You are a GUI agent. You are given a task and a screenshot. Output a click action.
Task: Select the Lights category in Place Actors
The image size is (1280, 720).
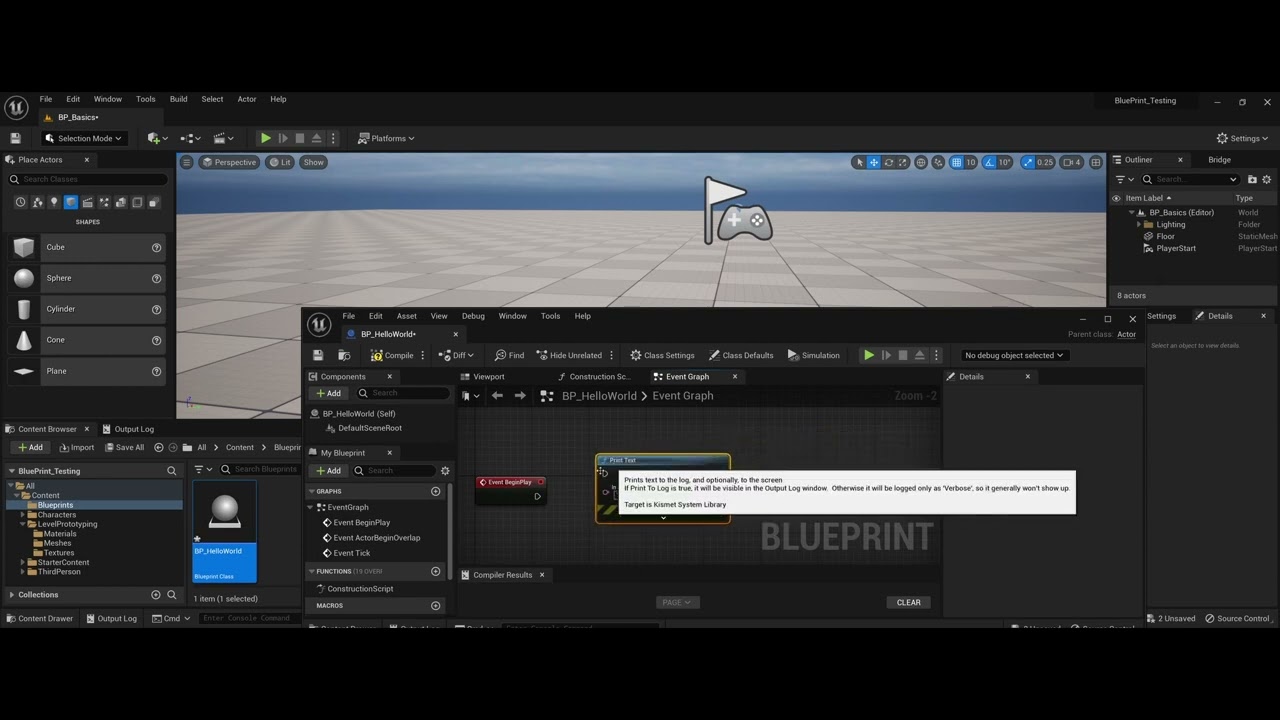click(54, 202)
